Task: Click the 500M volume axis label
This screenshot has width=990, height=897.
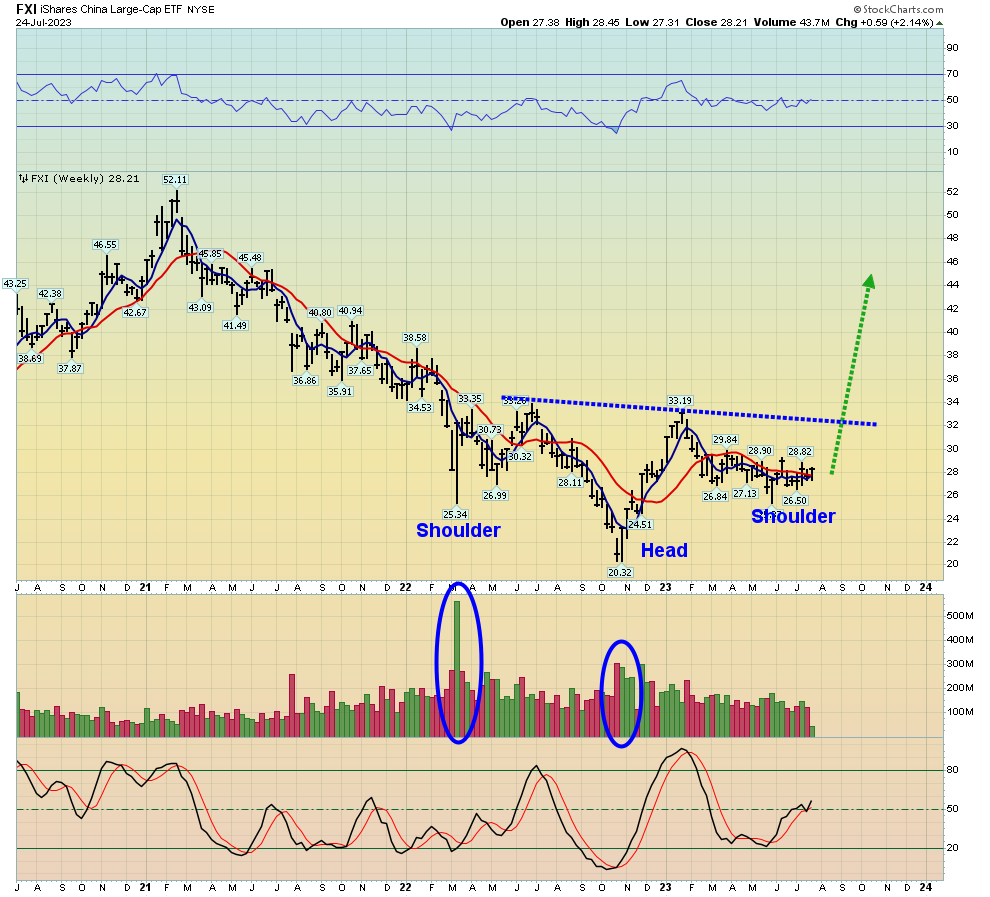Action: (x=960, y=615)
